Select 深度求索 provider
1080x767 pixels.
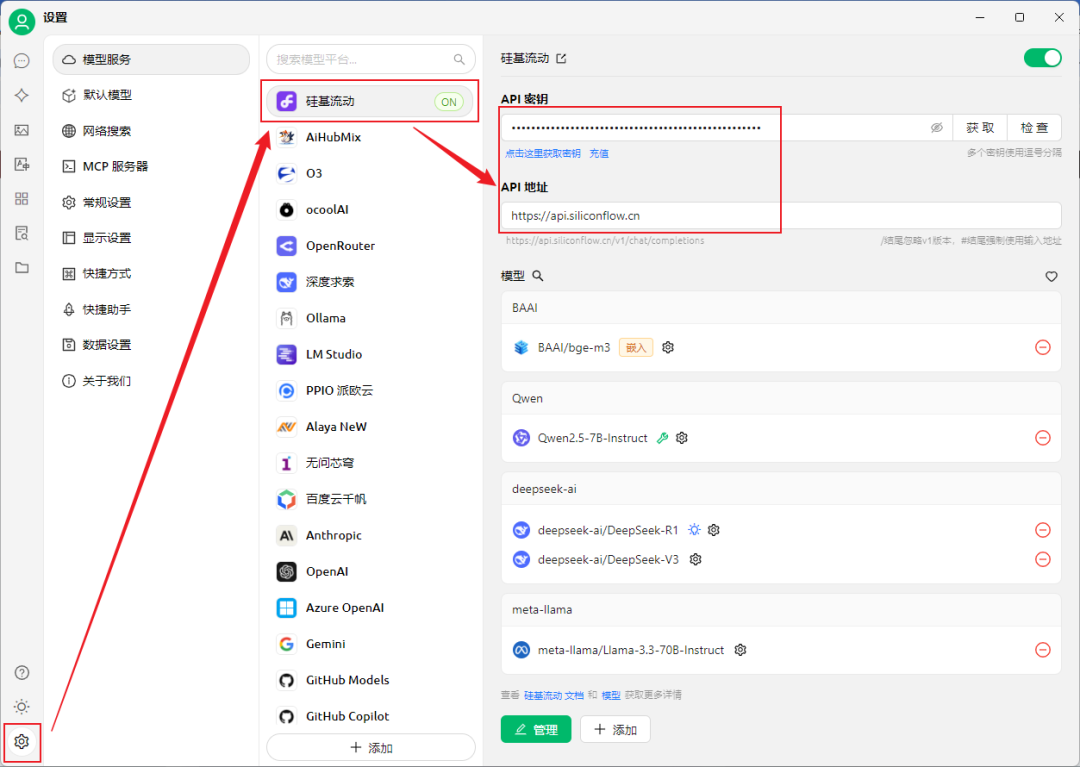(371, 282)
